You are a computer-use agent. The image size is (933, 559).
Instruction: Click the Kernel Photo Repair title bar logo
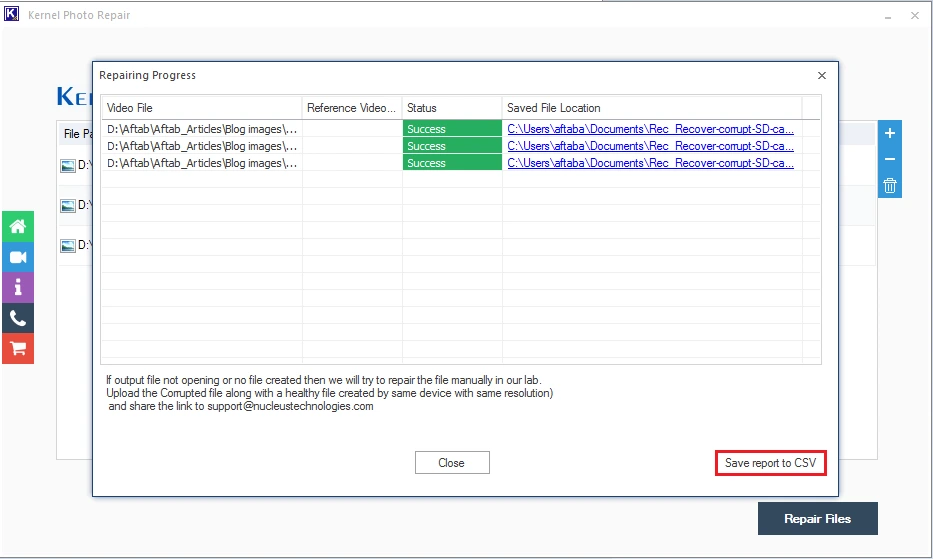click(x=13, y=15)
